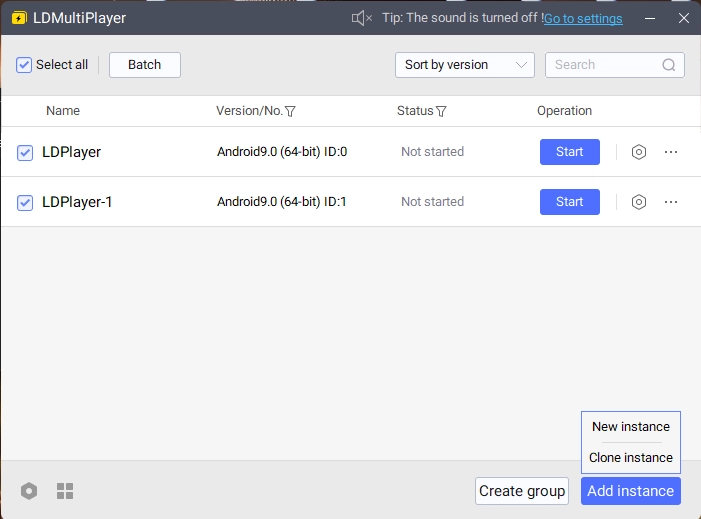The image size is (701, 519).
Task: Click the Batch button
Action: 145,65
